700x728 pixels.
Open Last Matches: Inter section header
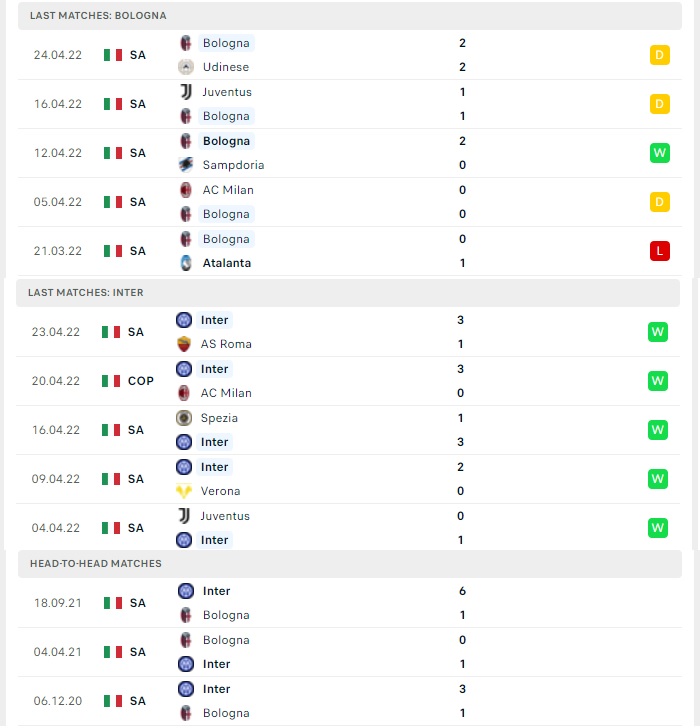coord(348,293)
